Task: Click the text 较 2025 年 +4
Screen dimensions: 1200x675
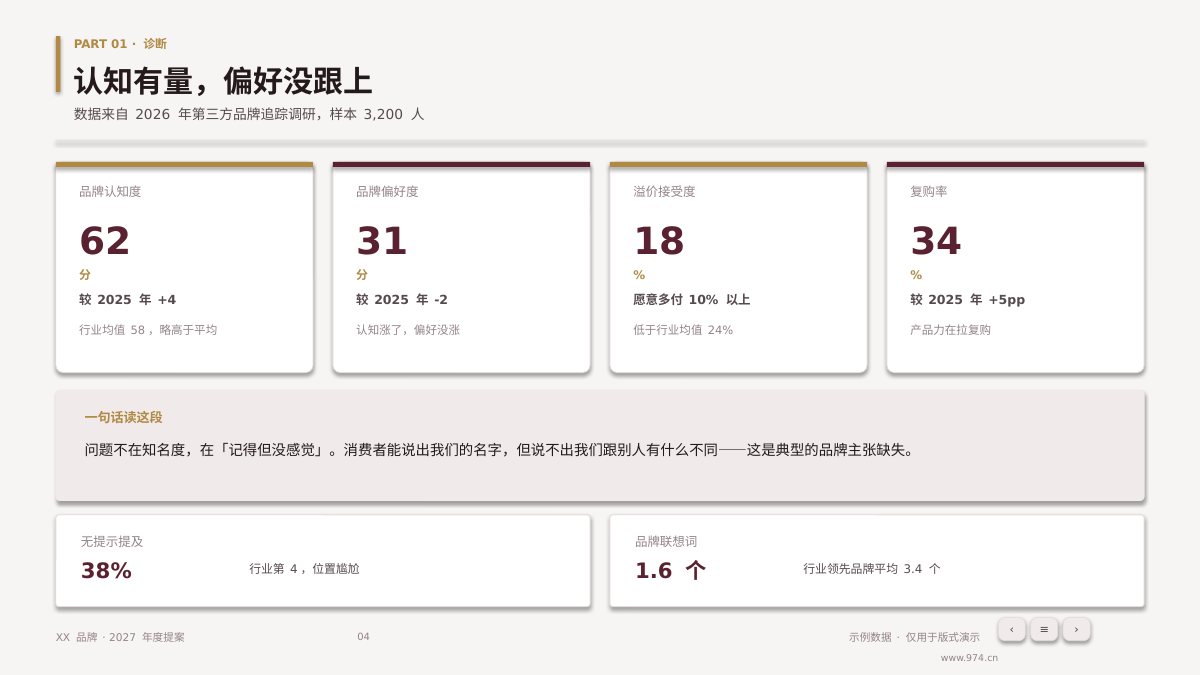Action: pyautogui.click(x=128, y=299)
